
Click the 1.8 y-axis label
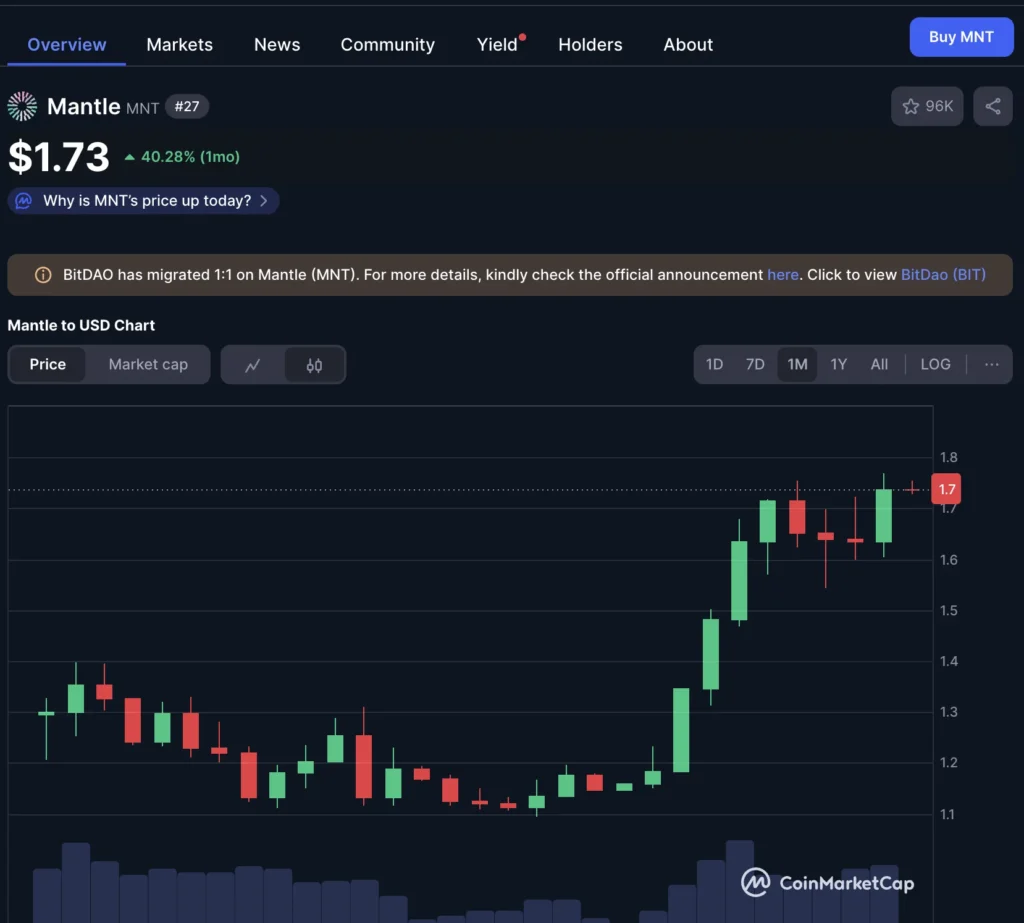[948, 457]
